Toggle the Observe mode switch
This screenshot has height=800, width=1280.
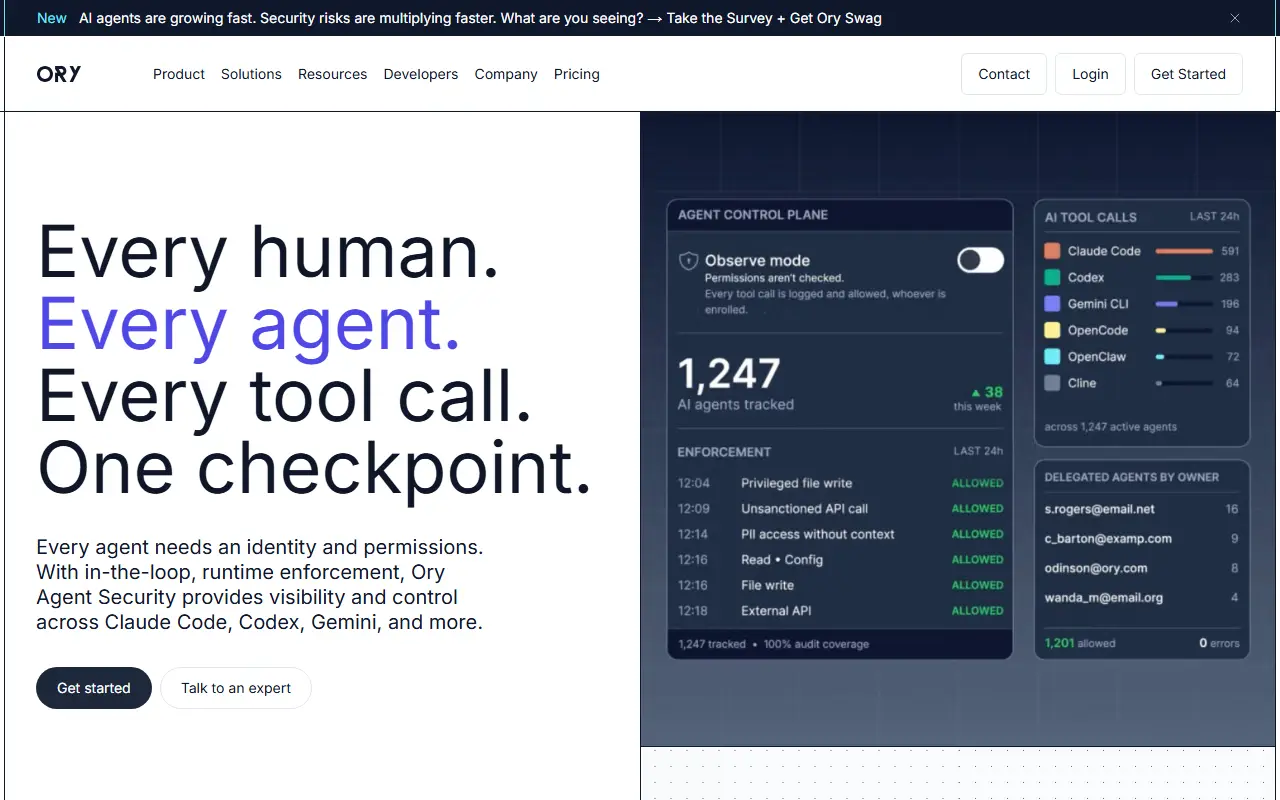point(980,261)
